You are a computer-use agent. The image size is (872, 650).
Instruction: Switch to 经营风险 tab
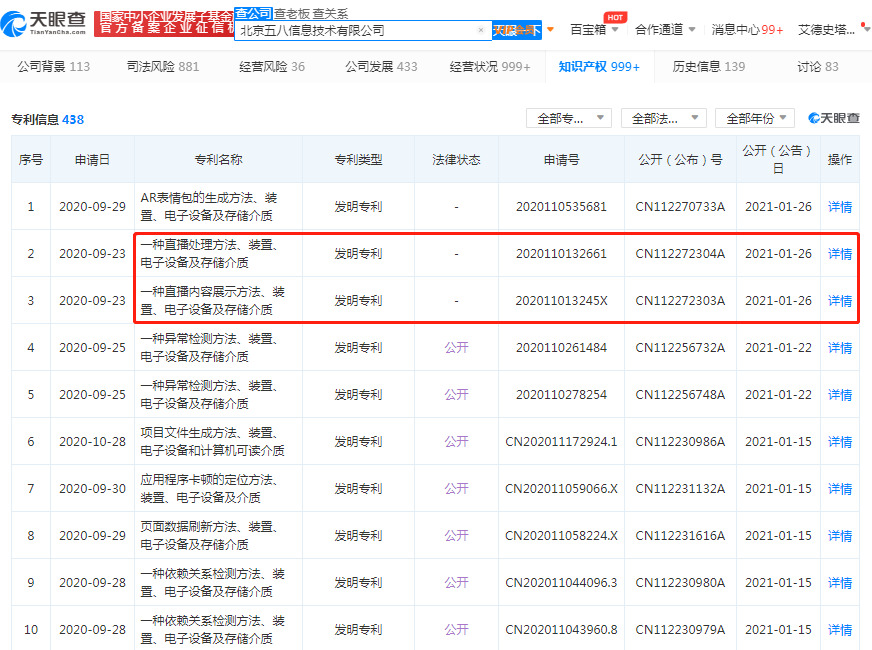(271, 67)
